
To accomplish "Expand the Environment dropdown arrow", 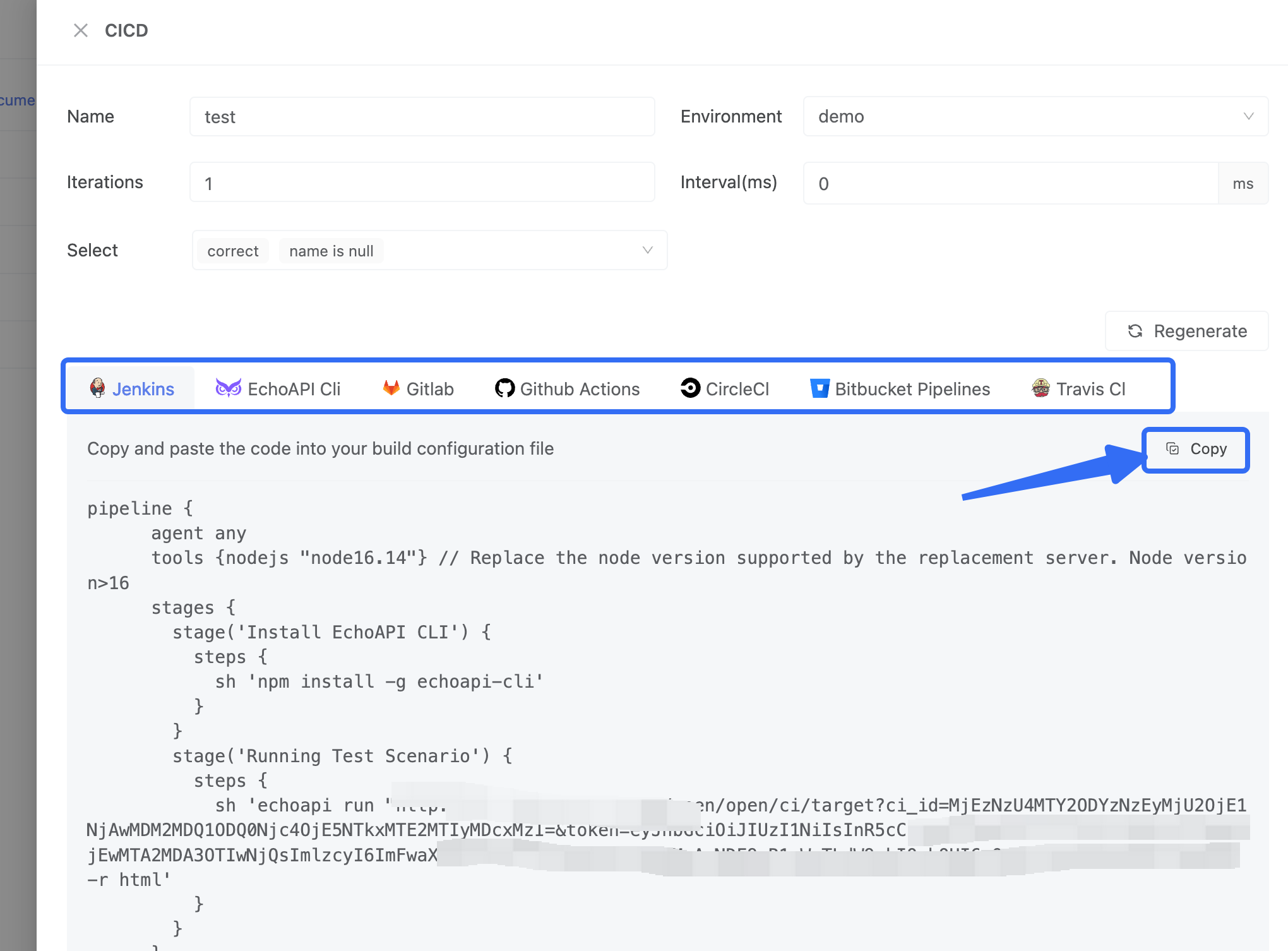I will (1248, 116).
